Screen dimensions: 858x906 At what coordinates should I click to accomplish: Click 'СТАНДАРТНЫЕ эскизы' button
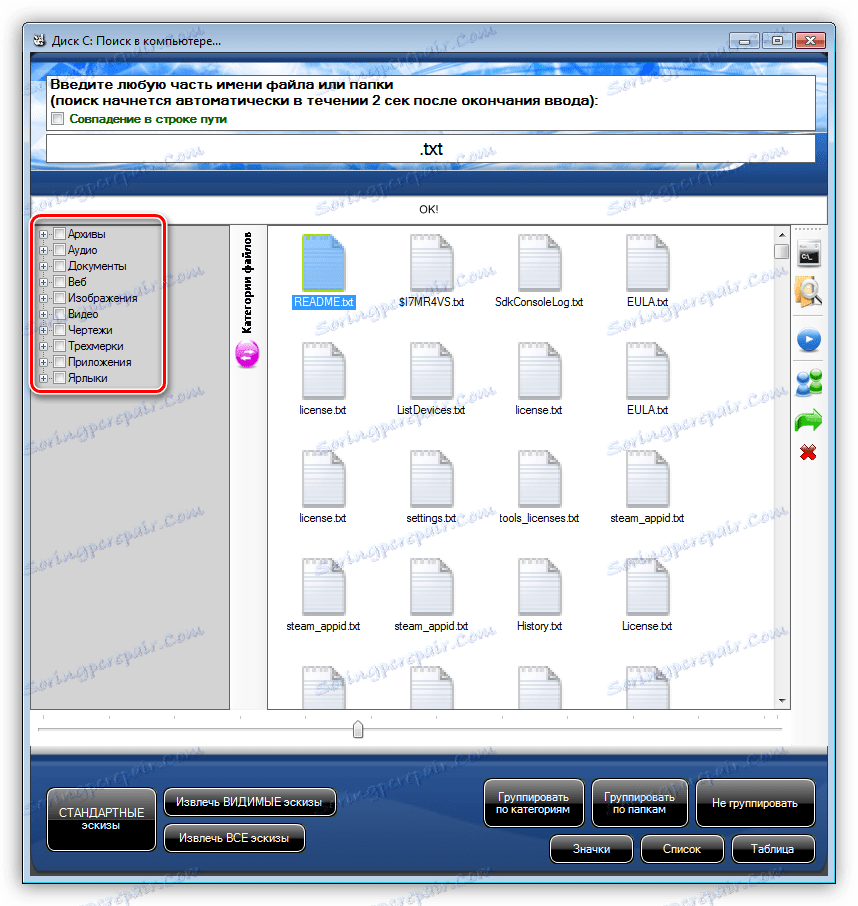(x=101, y=819)
